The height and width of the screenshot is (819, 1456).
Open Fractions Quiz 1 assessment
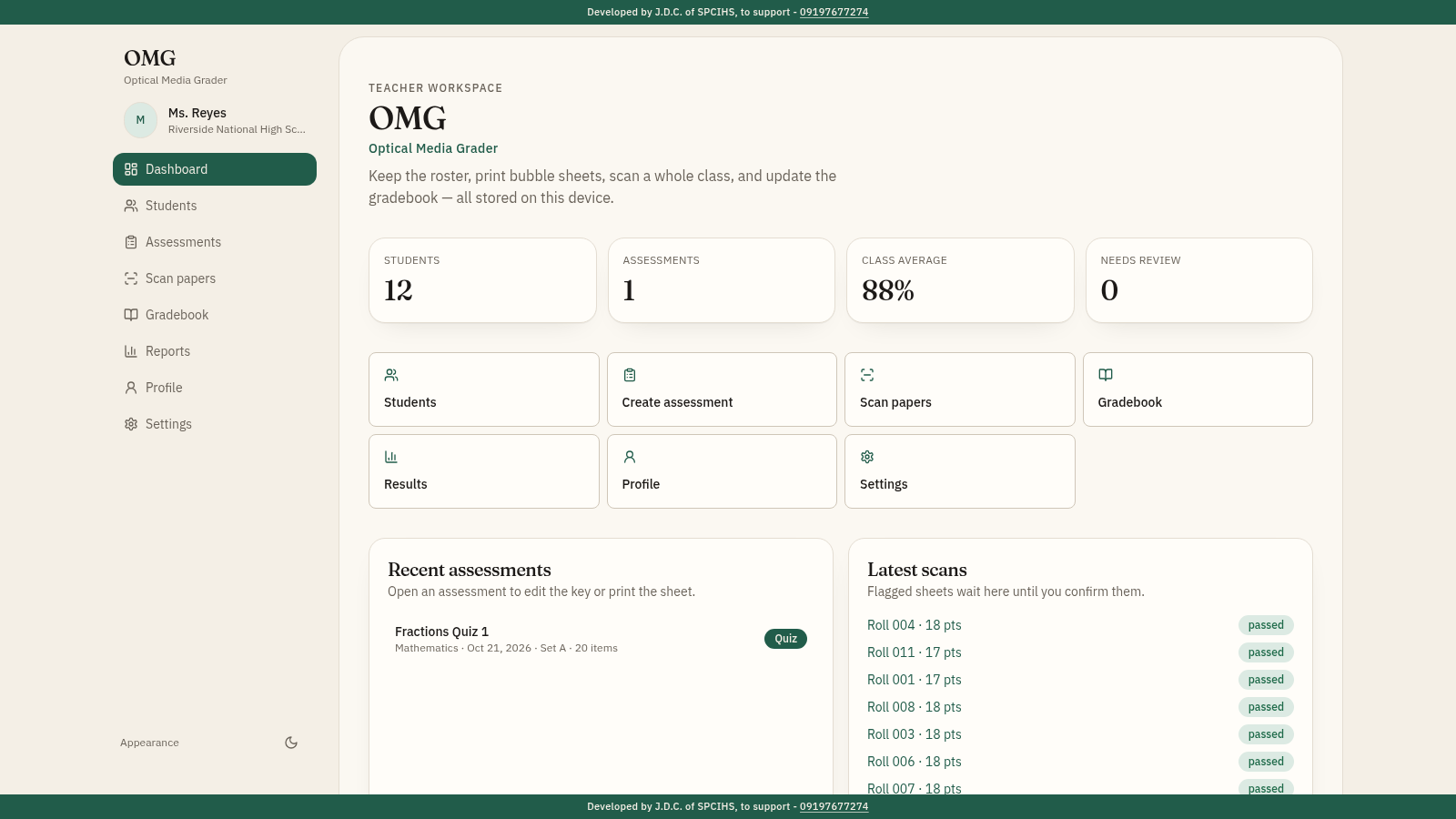[x=601, y=639]
